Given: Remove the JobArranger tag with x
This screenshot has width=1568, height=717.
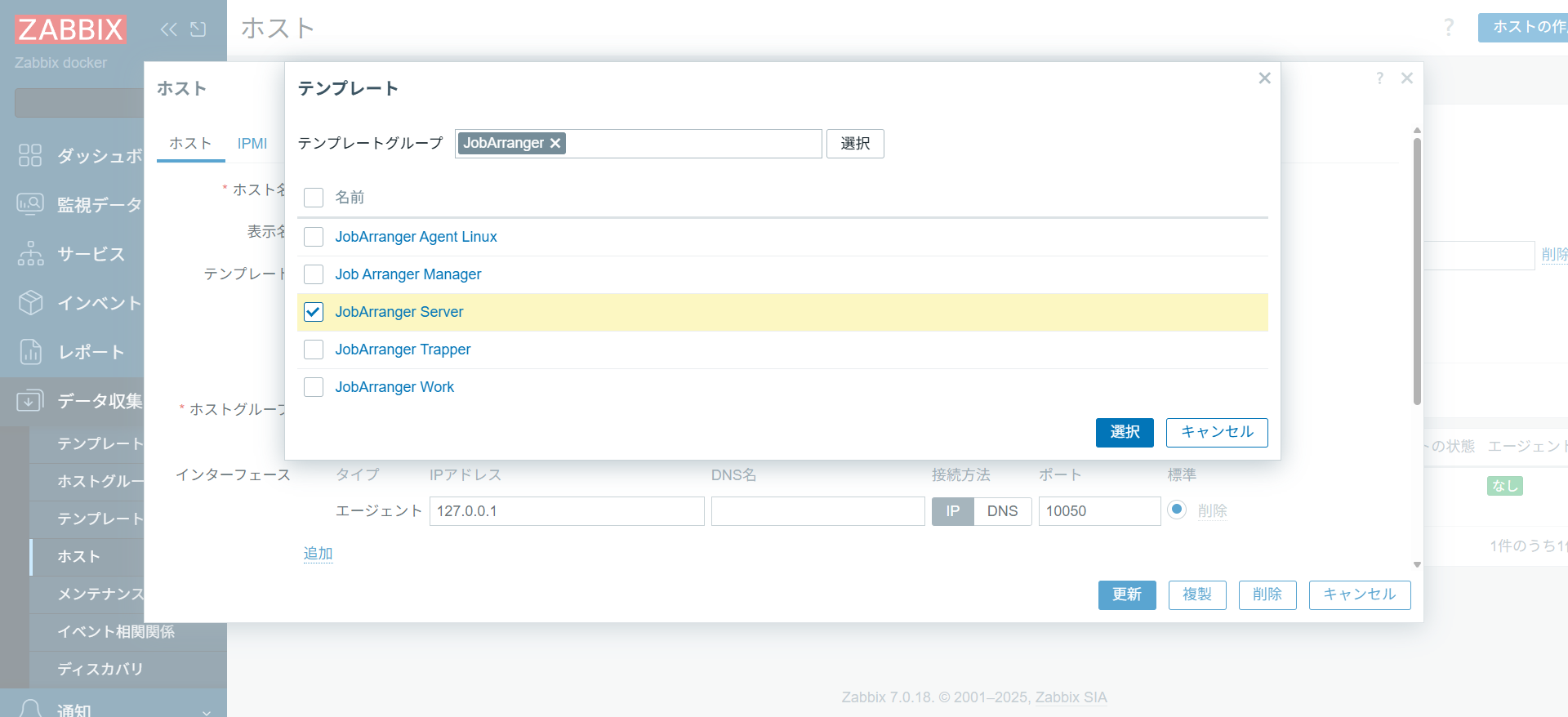Looking at the screenshot, I should point(555,143).
